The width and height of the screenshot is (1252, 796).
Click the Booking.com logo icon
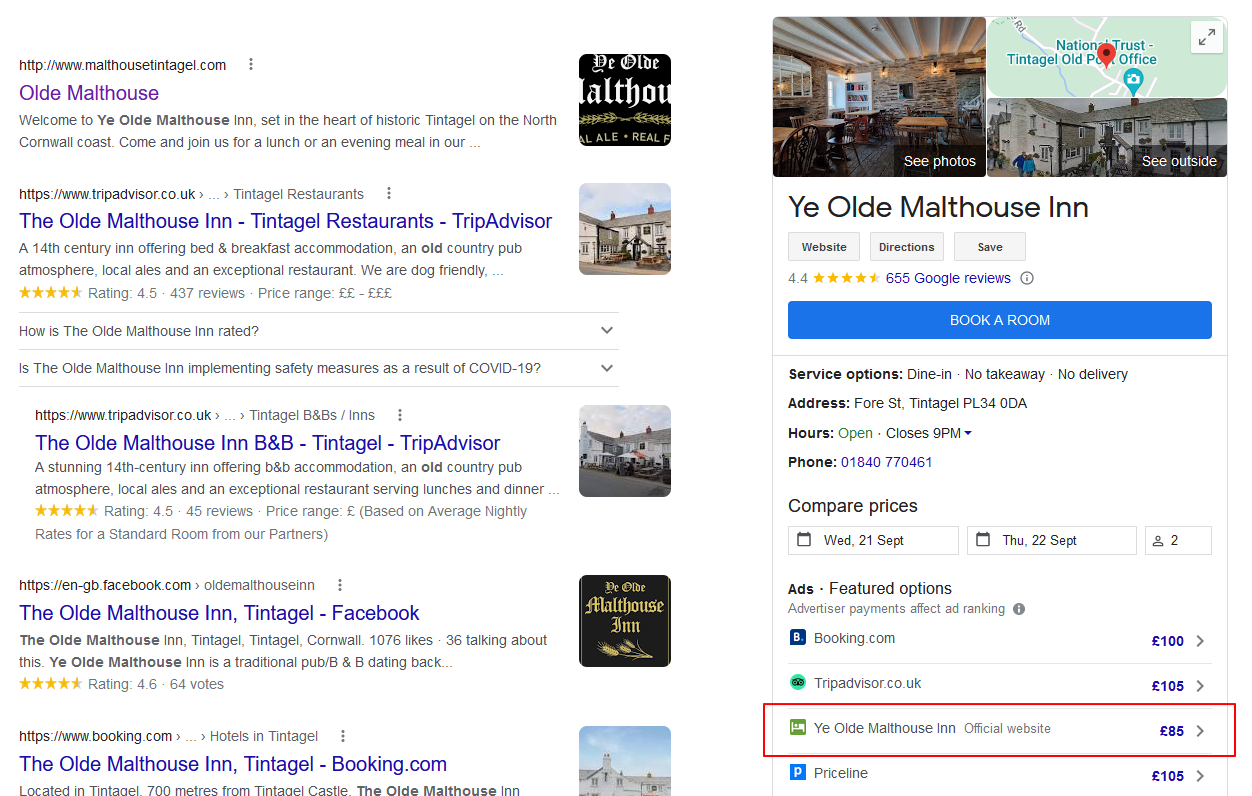tap(798, 637)
